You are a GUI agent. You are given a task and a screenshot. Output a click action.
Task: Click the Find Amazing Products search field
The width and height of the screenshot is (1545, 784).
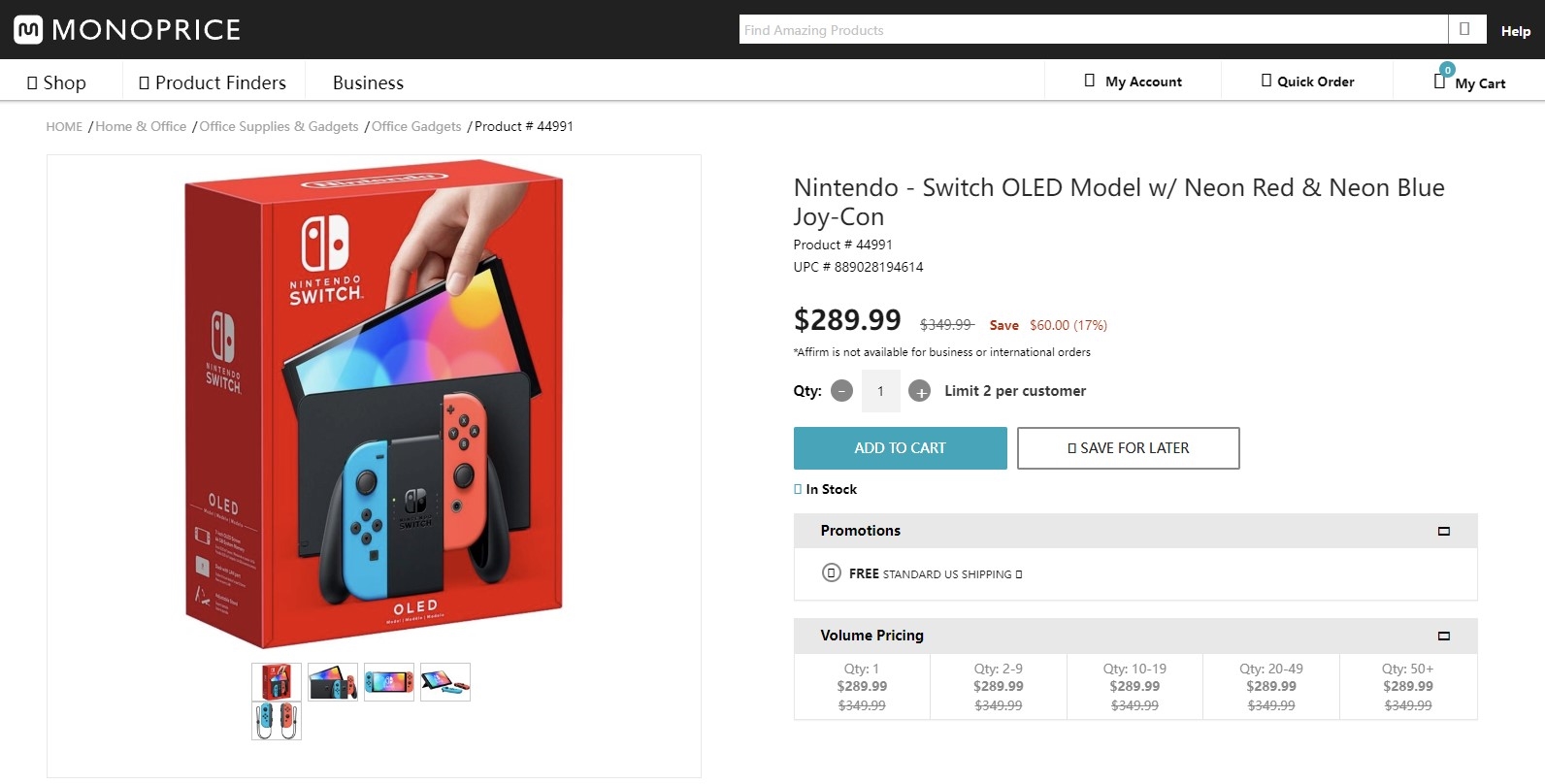[x=1092, y=30]
